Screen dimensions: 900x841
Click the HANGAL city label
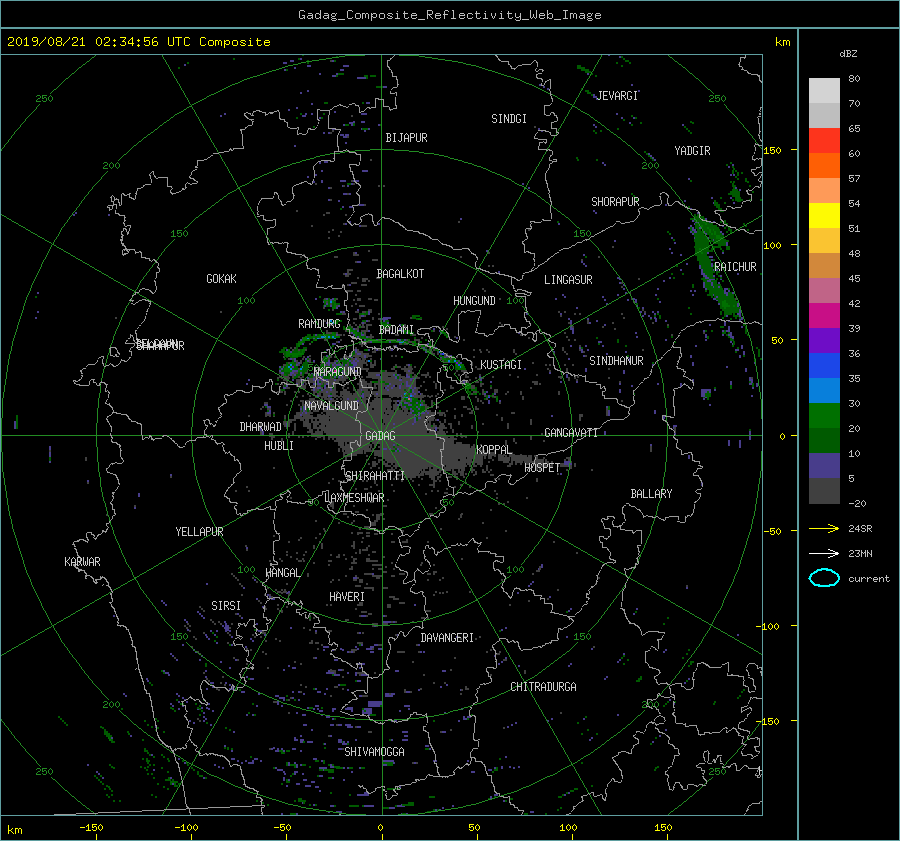coord(282,573)
